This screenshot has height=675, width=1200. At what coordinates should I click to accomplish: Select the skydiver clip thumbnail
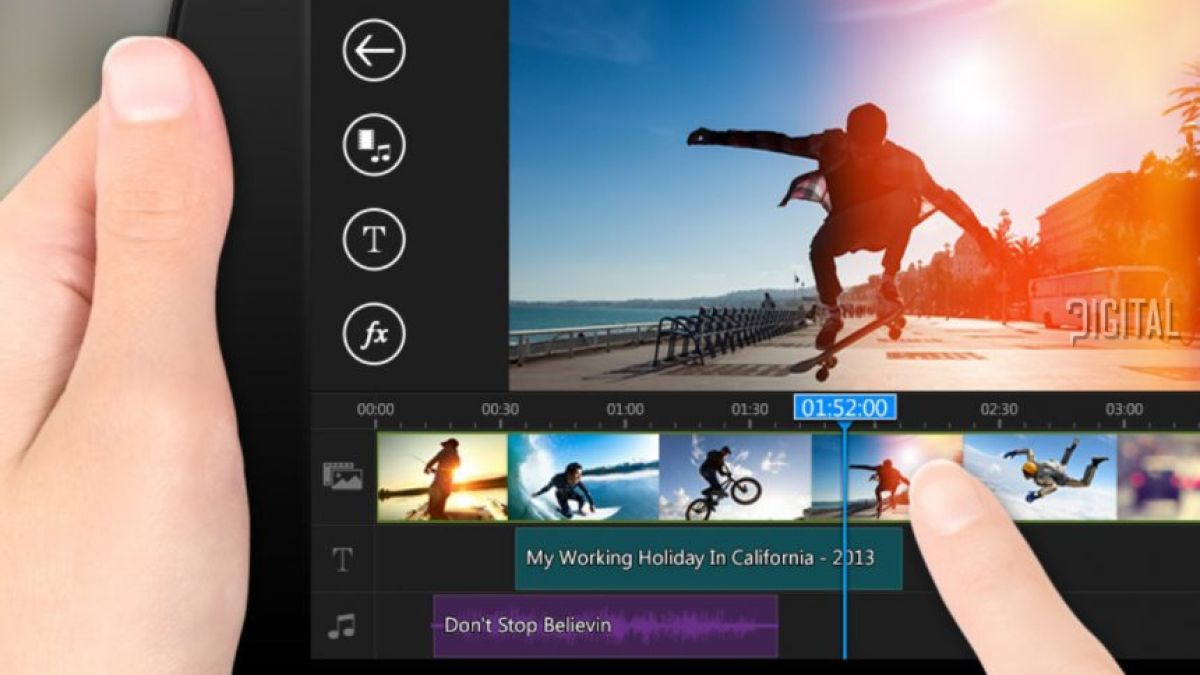click(x=1040, y=477)
